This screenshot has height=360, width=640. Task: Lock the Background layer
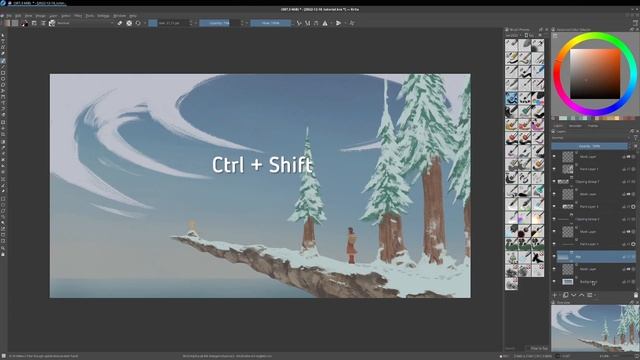click(624, 282)
